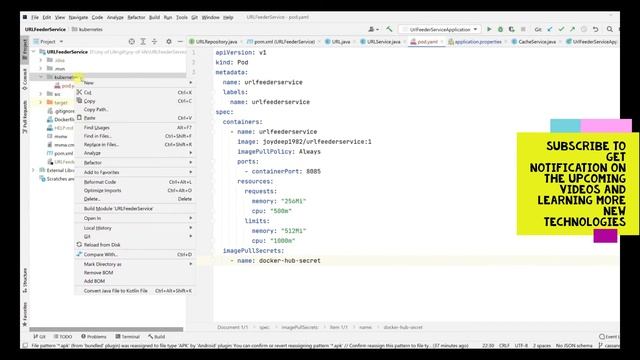Open Build tool window at bottom
Viewport: 640px width, 360px height.
click(157, 337)
